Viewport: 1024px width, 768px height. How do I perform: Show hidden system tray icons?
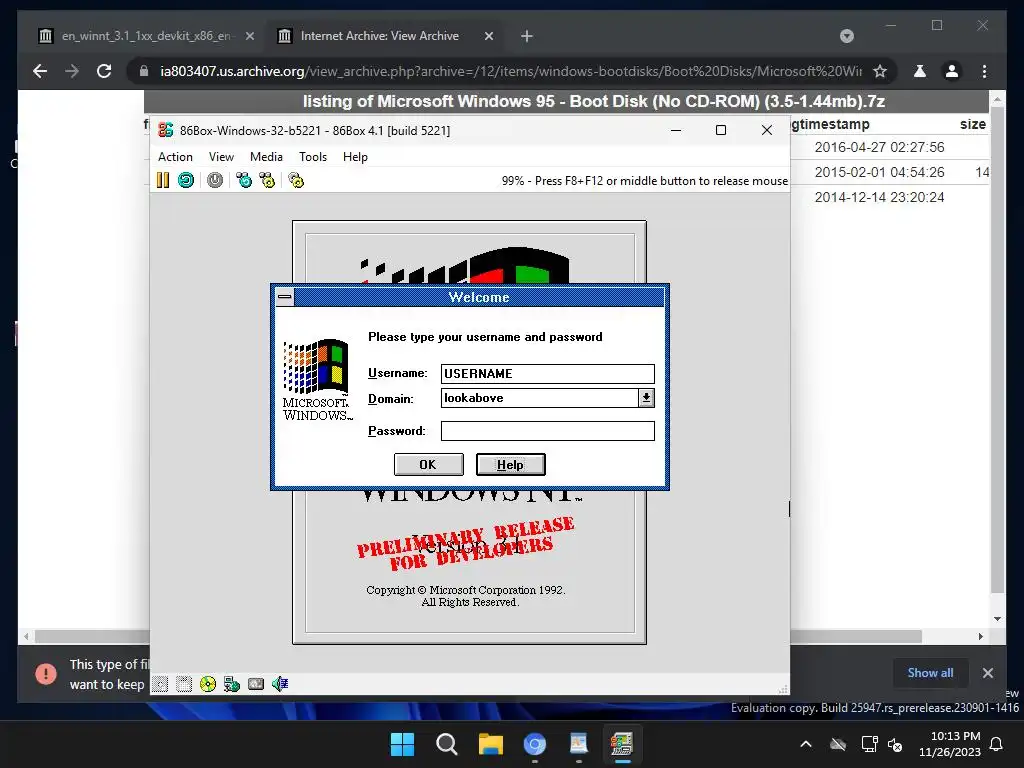point(806,744)
